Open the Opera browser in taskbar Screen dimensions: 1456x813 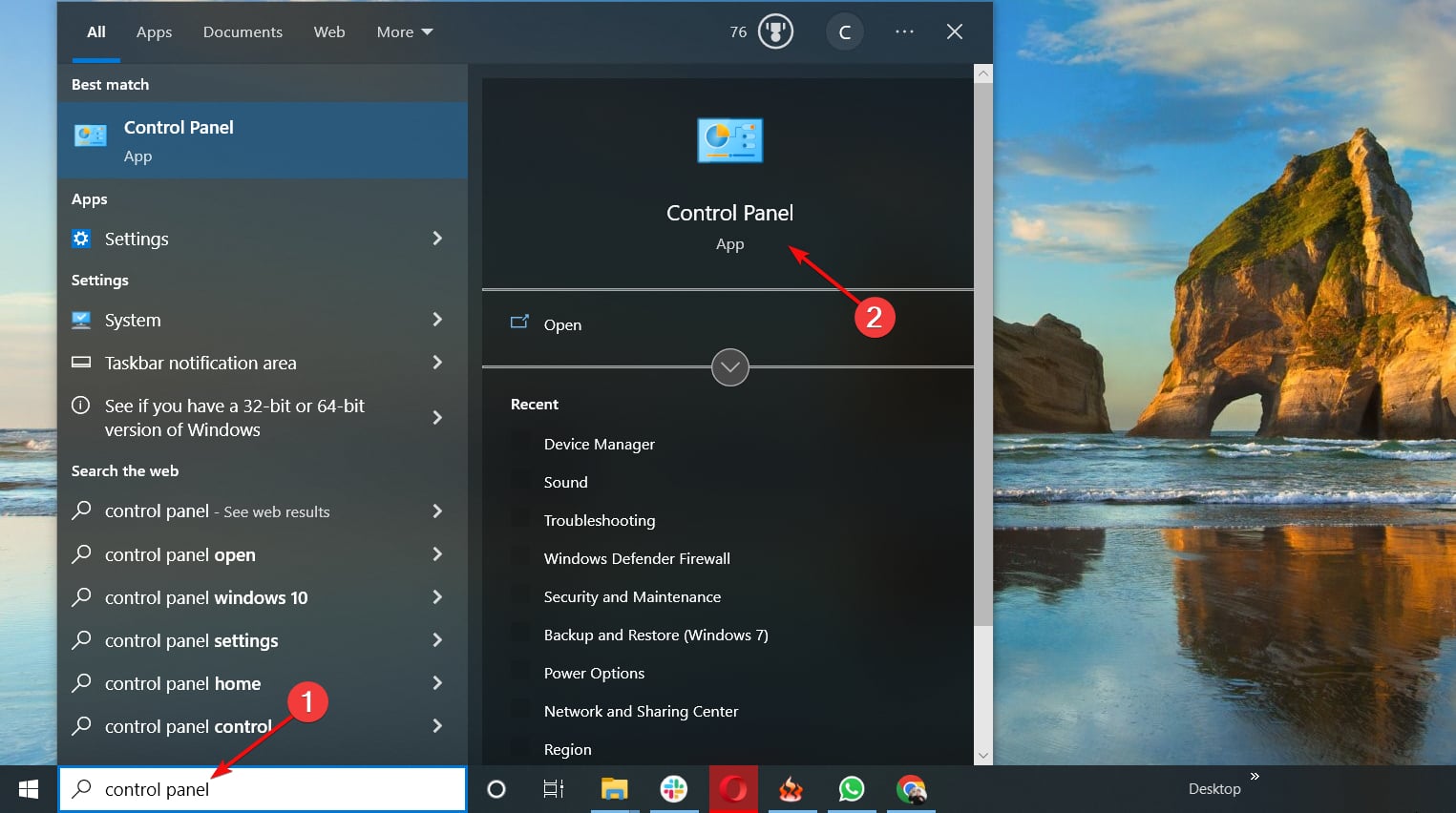click(x=733, y=789)
